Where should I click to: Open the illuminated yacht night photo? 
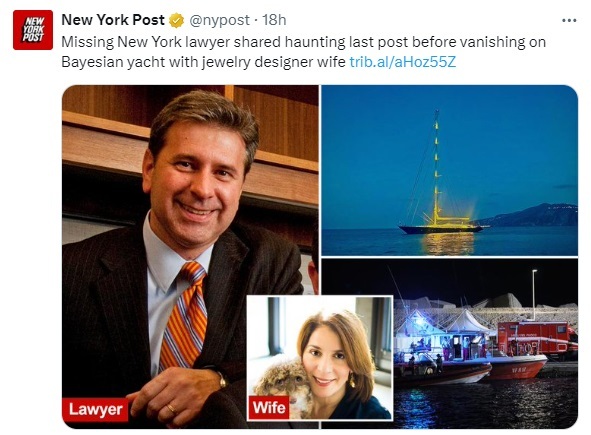(x=449, y=171)
